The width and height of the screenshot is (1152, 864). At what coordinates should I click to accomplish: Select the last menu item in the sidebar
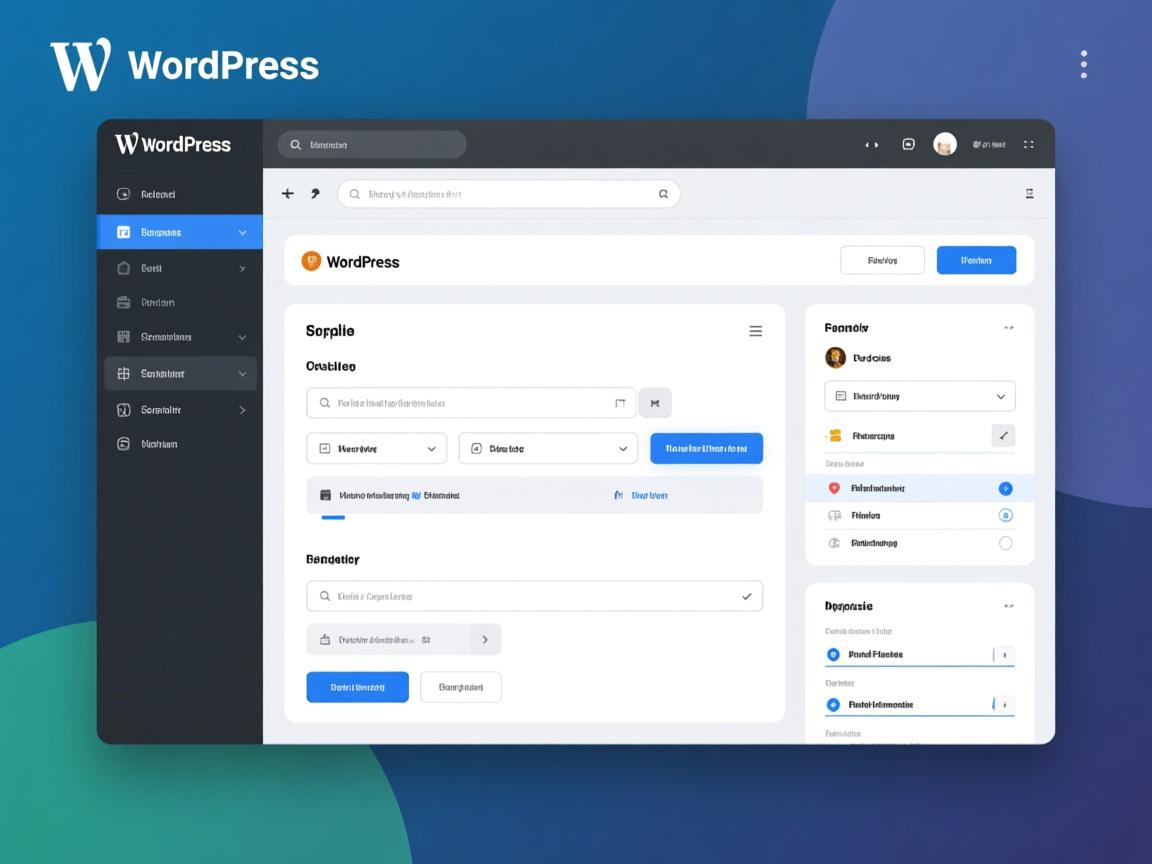click(x=160, y=443)
